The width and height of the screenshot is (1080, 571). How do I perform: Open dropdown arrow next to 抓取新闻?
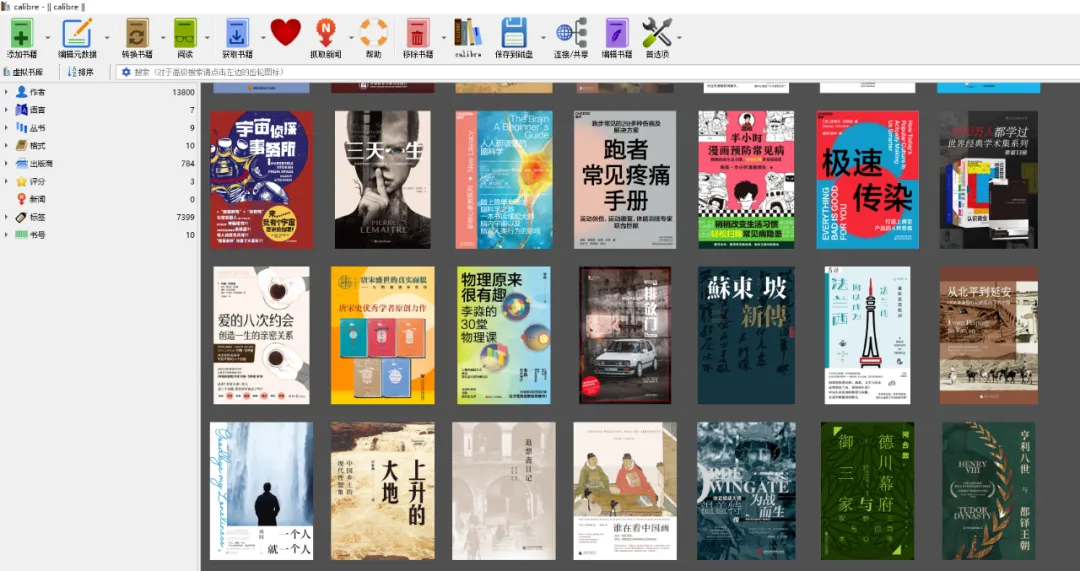tap(351, 37)
